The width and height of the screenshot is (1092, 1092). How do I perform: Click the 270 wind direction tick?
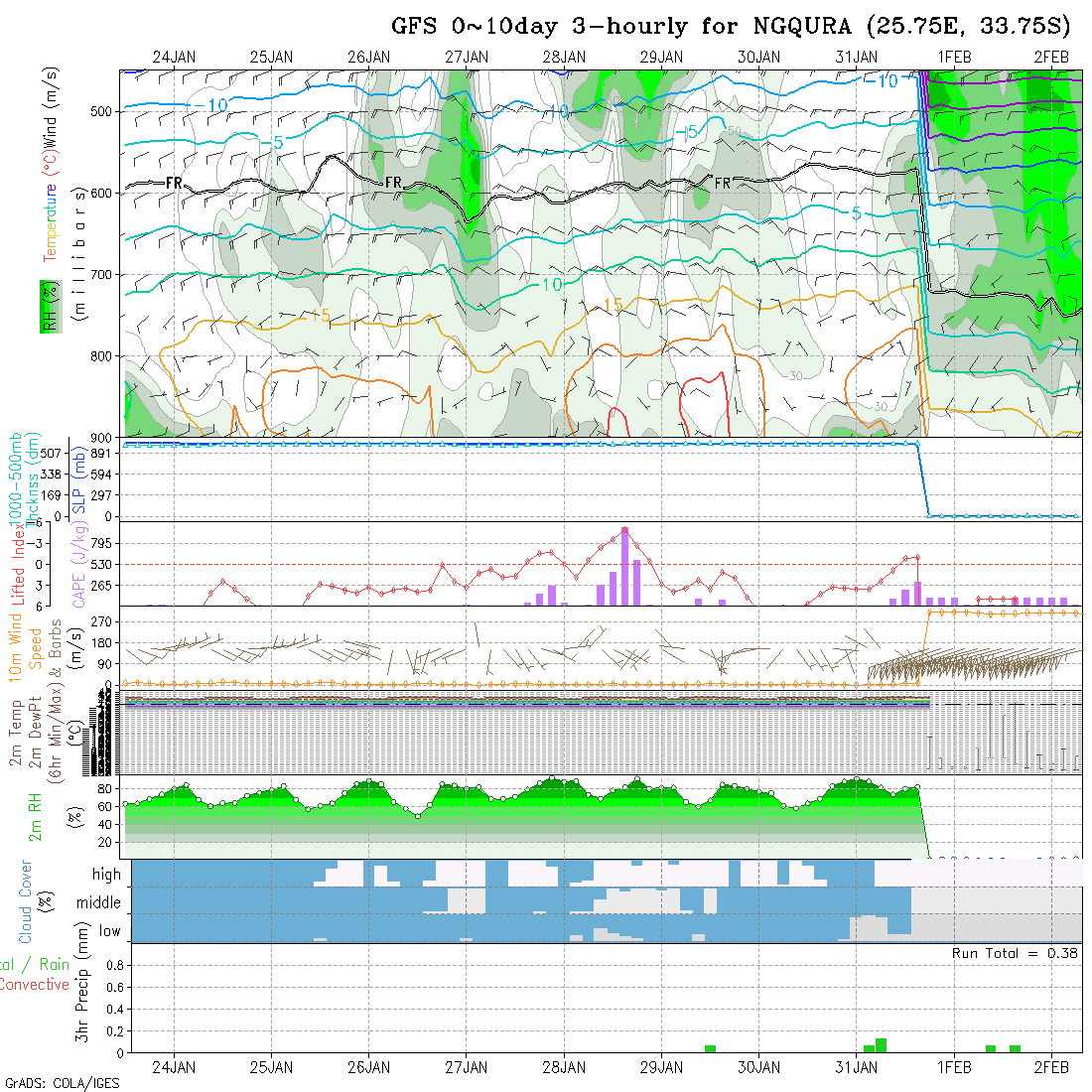pyautogui.click(x=101, y=621)
